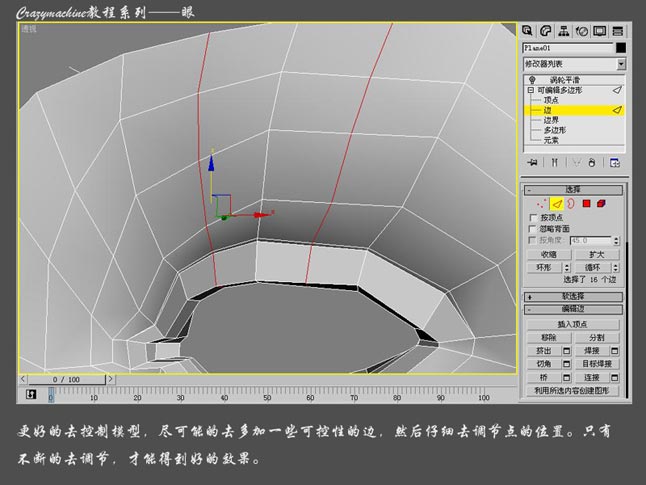Image resolution: width=646 pixels, height=485 pixels.
Task: Choose red Polygon selection mode icon
Action: click(586, 204)
